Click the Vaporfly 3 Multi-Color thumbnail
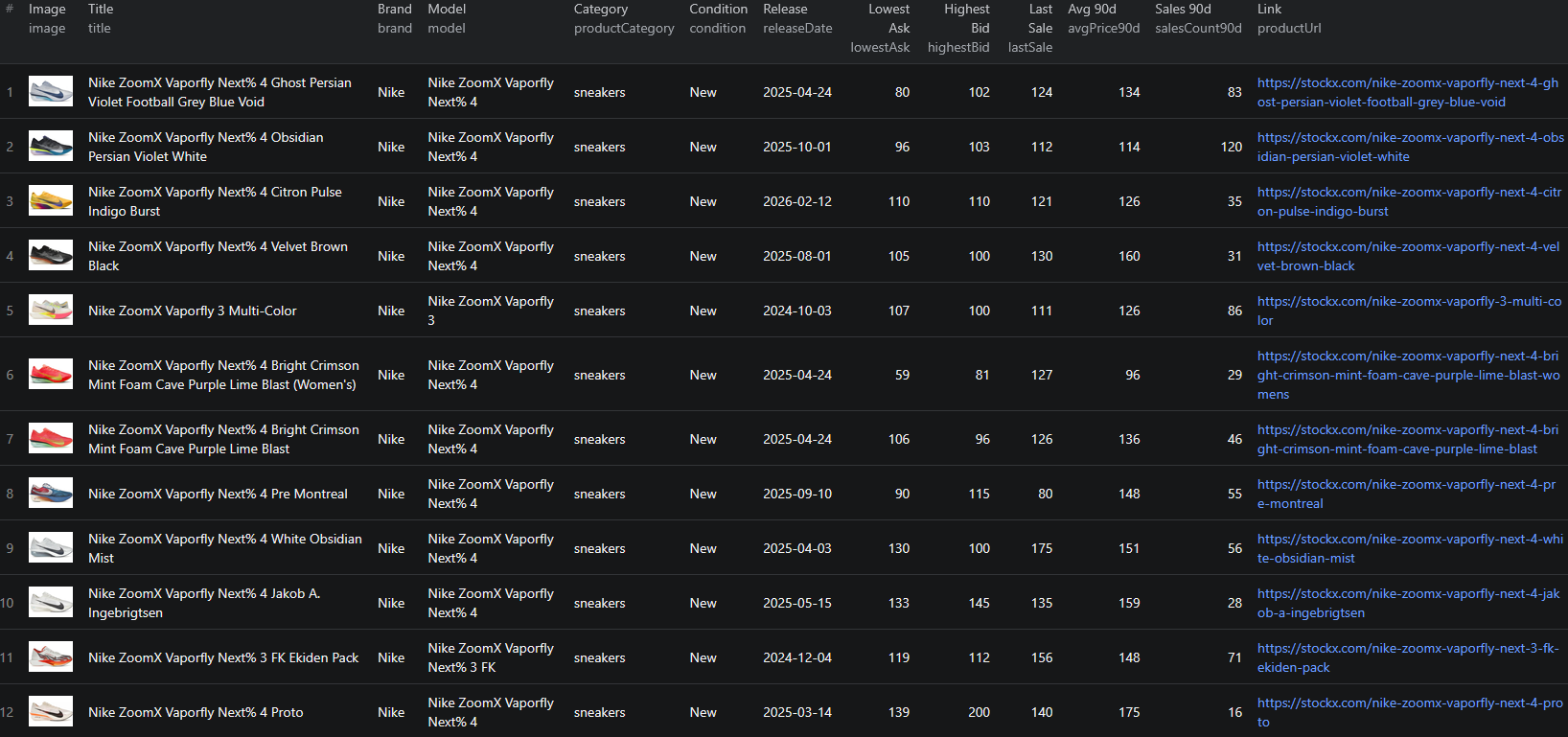The width and height of the screenshot is (1568, 737). point(51,311)
